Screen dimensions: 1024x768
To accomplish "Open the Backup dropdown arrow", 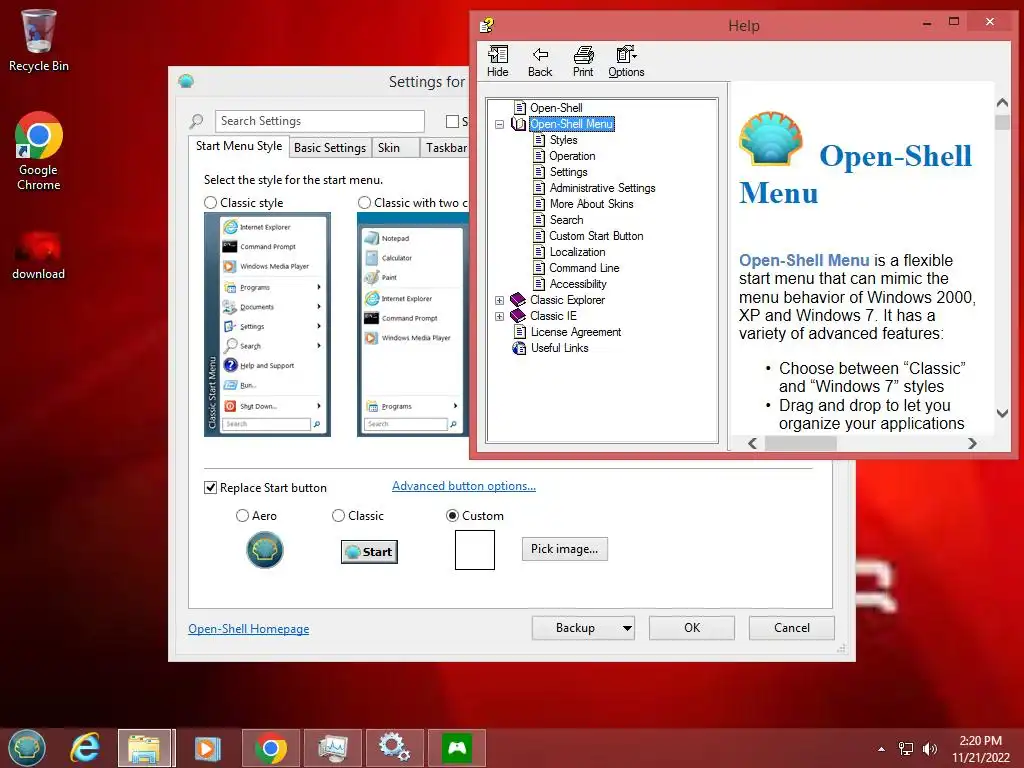I will point(627,628).
